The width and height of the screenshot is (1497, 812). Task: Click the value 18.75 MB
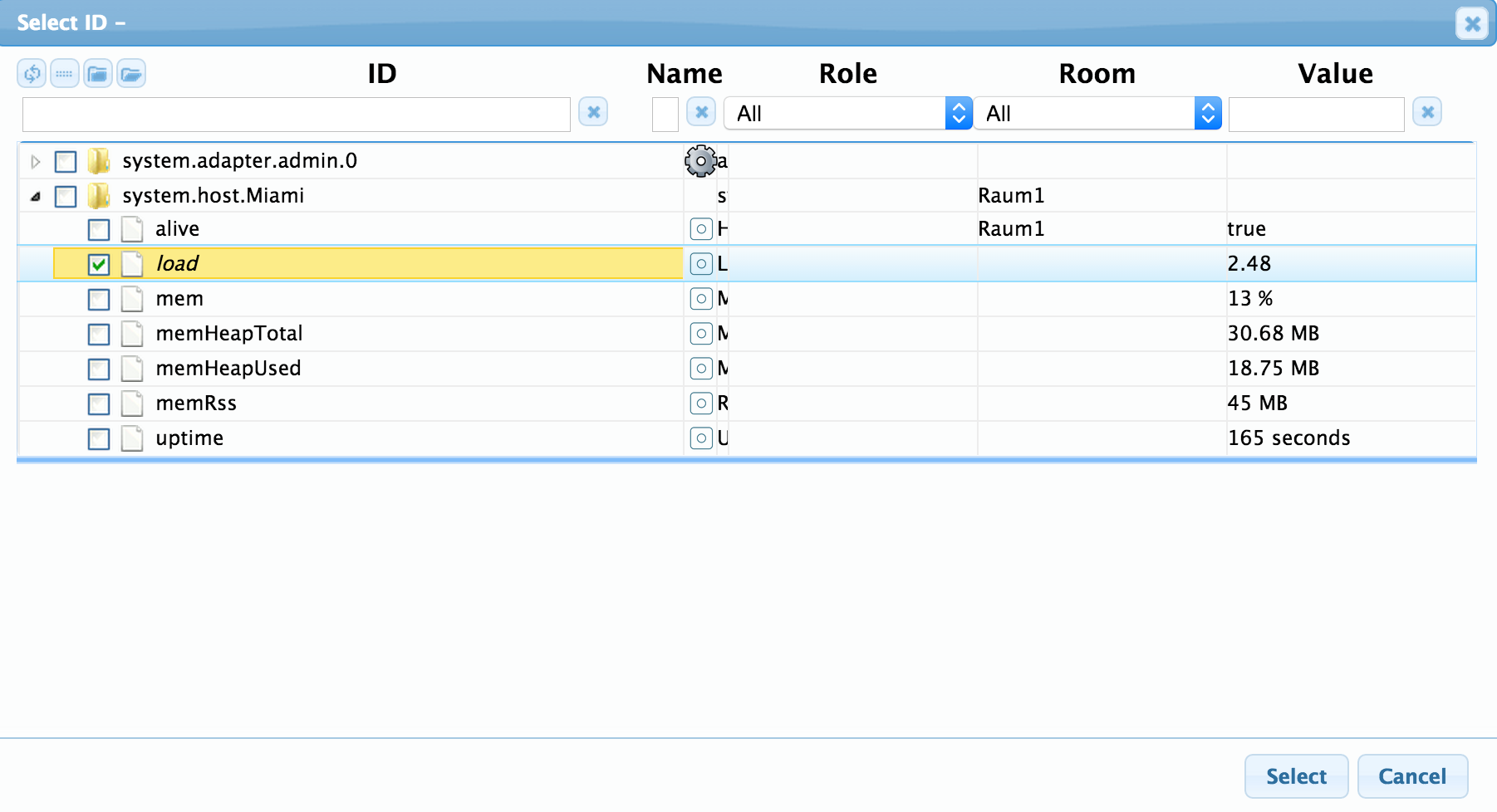click(x=1274, y=368)
